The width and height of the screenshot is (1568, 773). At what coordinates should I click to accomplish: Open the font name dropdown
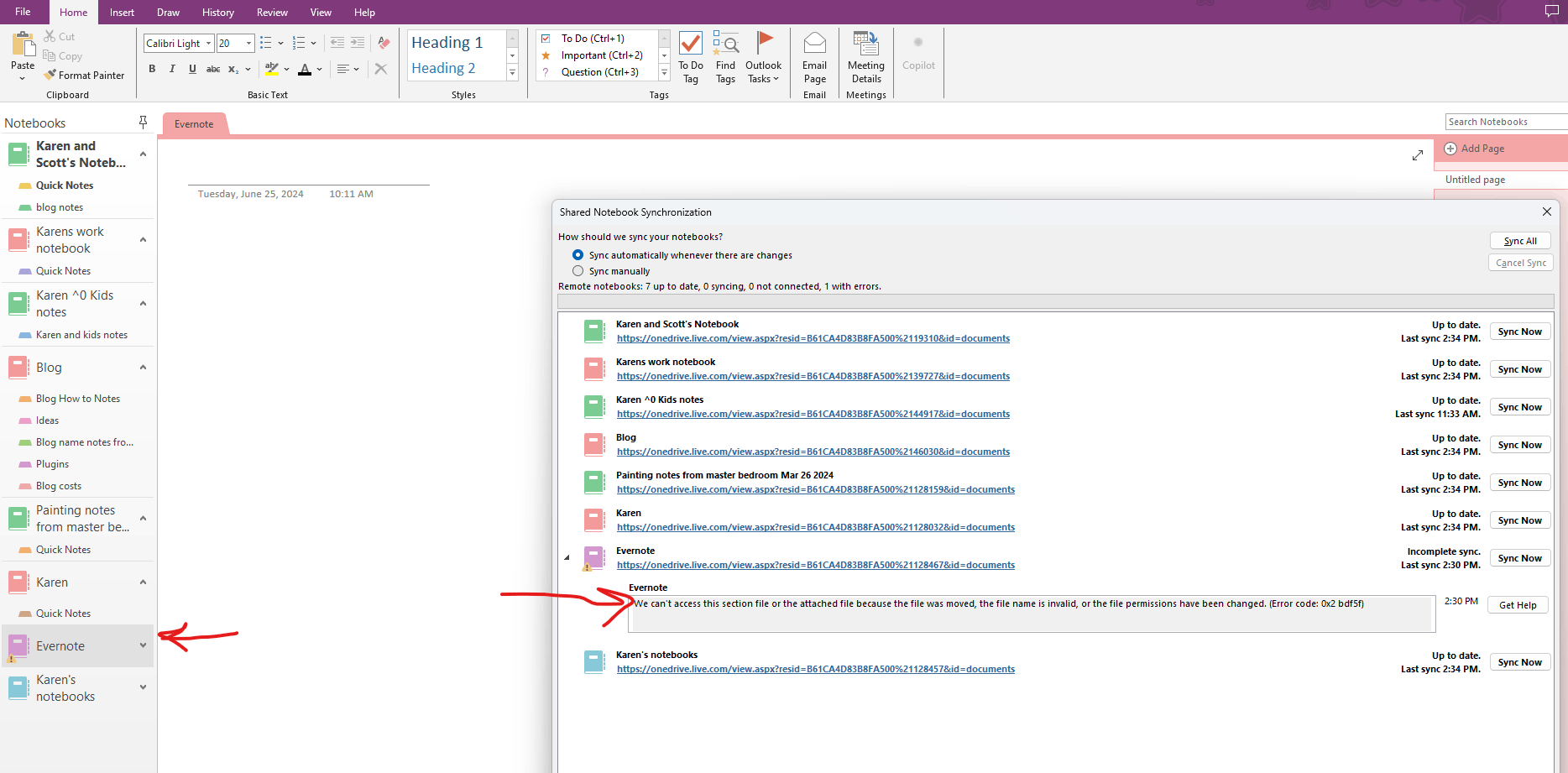tap(209, 43)
